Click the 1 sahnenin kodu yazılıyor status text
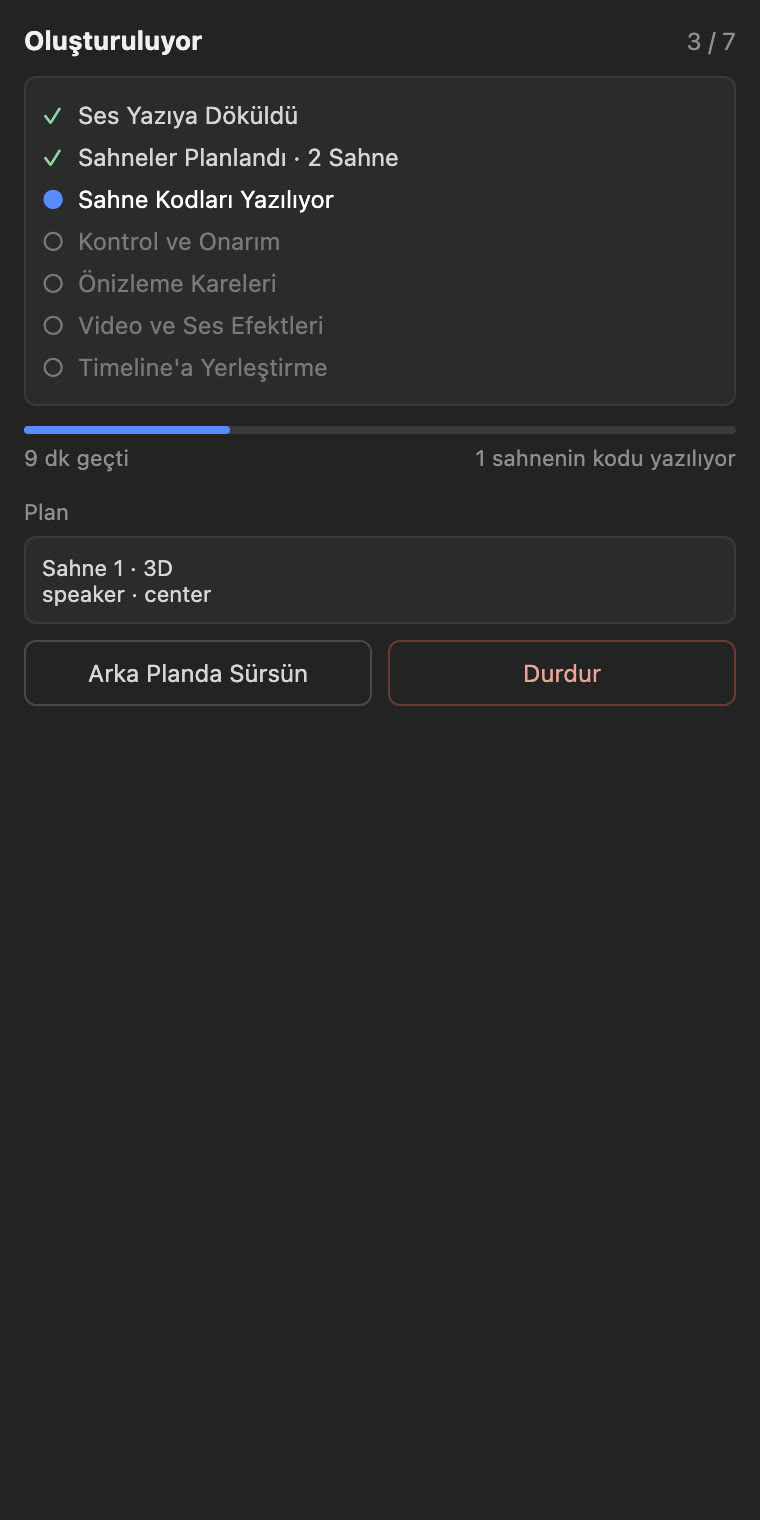Image resolution: width=760 pixels, height=1520 pixels. 605,459
